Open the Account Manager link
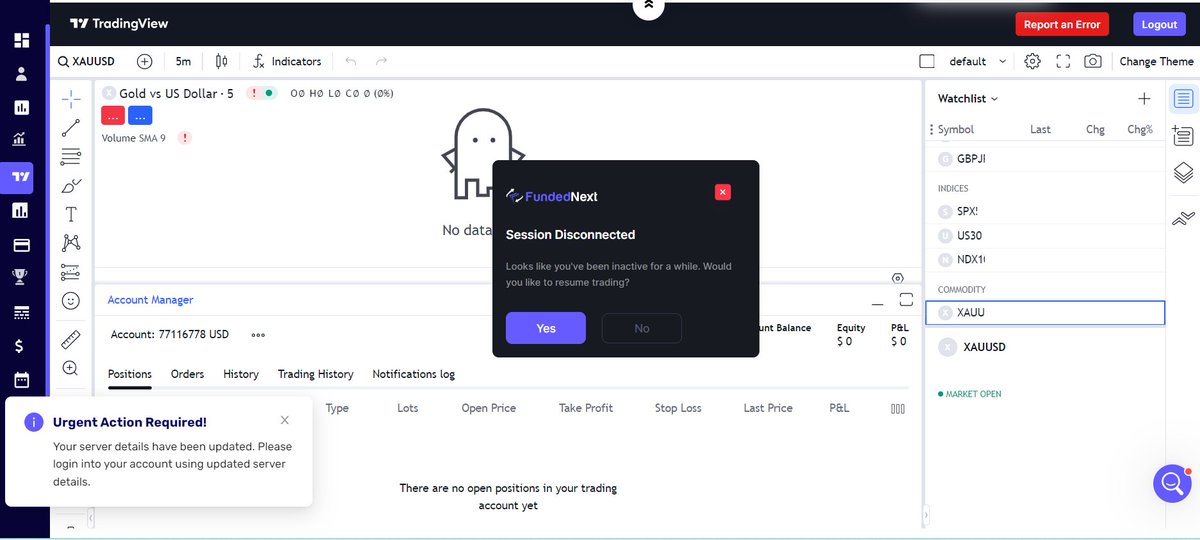 151,300
